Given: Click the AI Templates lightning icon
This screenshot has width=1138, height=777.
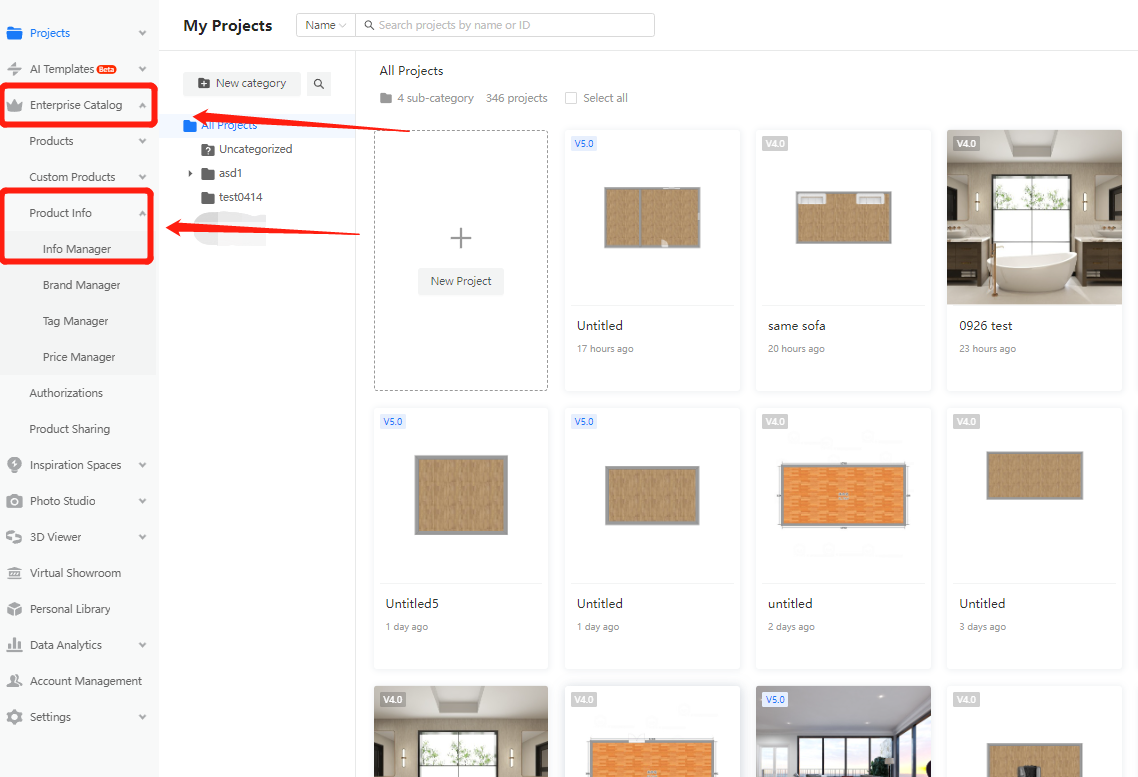Looking at the screenshot, I should pyautogui.click(x=14, y=69).
